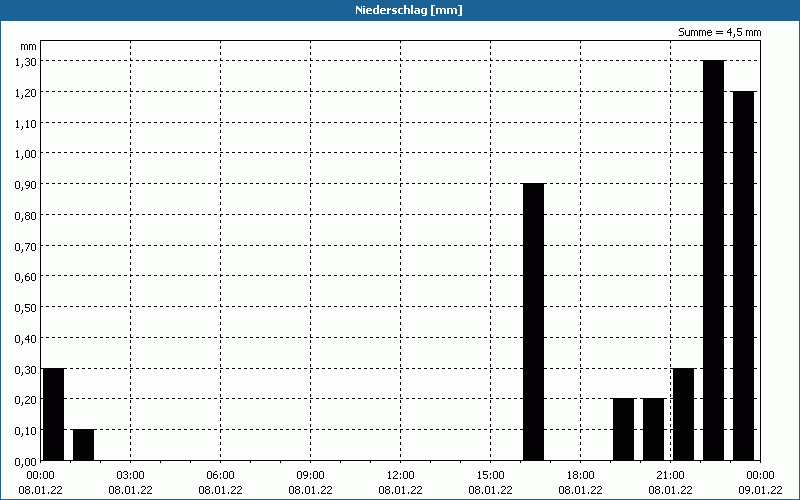This screenshot has height=500, width=800.
Task: Click the "12:00" time axis label
Action: [401, 476]
